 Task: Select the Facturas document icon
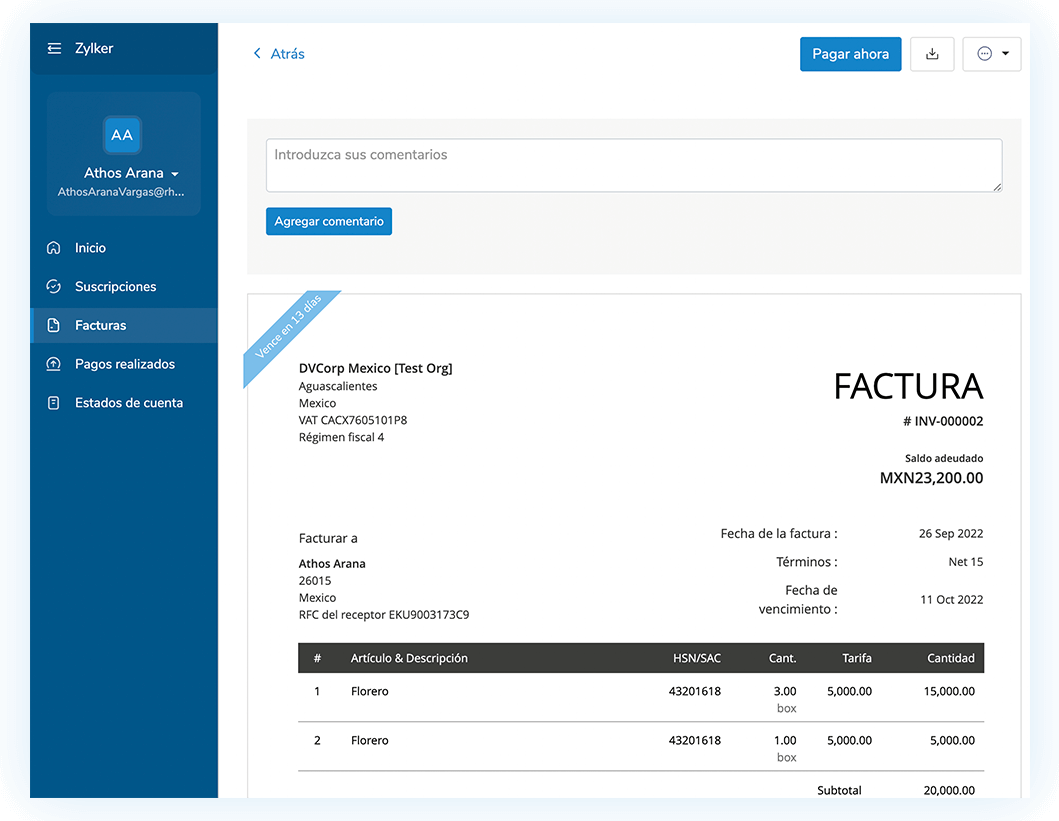click(x=54, y=325)
